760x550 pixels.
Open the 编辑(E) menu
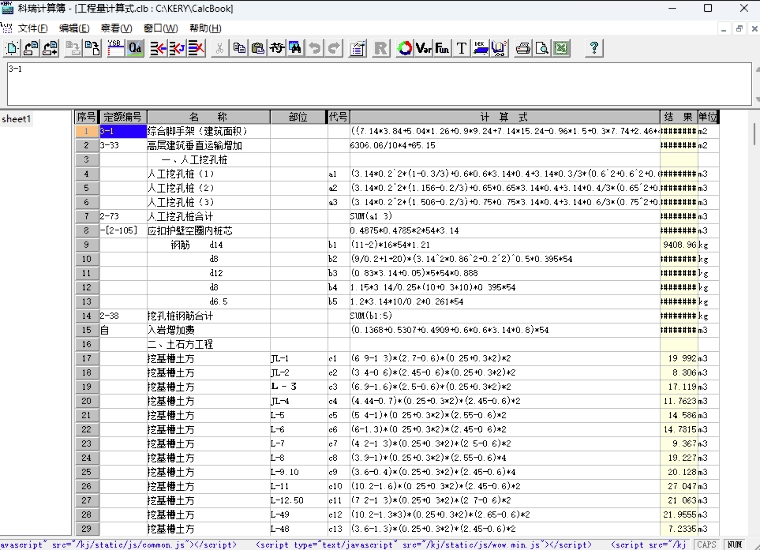[75, 27]
